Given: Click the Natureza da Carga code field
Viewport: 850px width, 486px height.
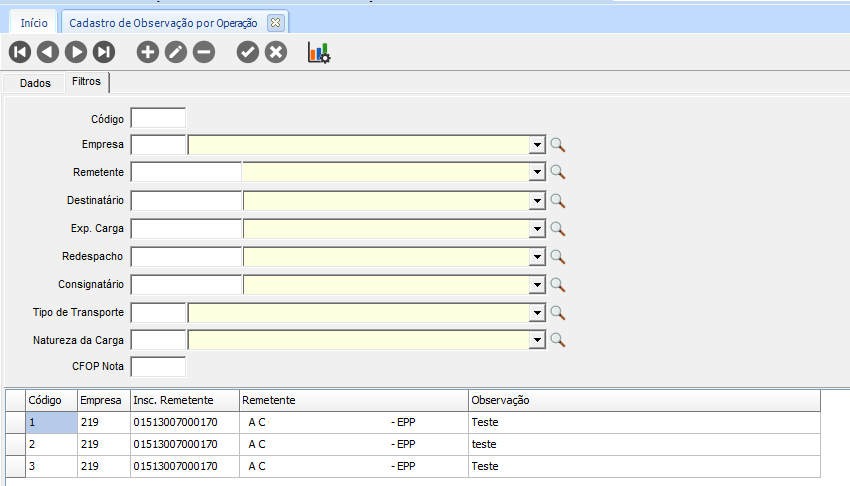Looking at the screenshot, I should (x=158, y=340).
